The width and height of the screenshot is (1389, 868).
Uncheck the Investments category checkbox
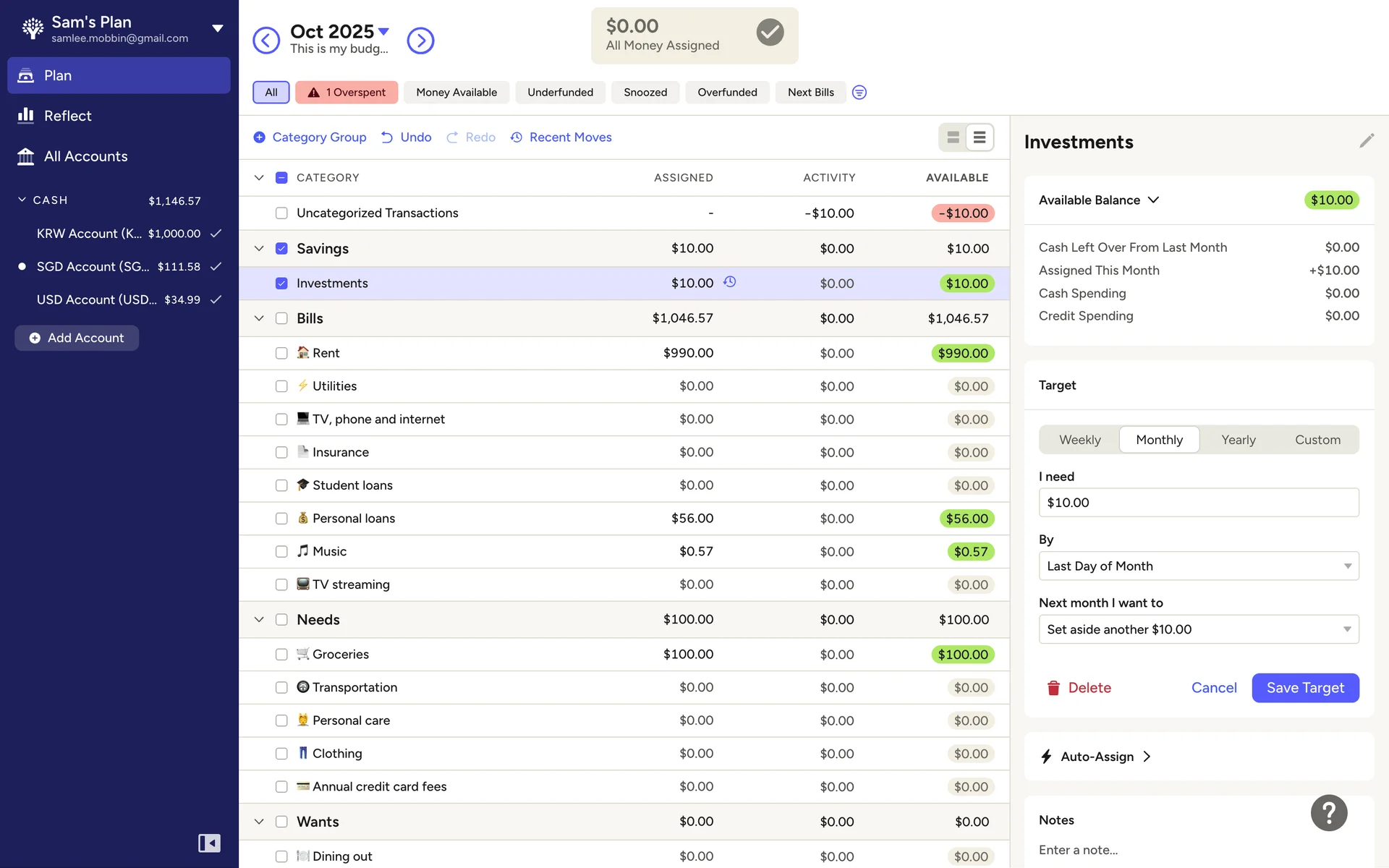click(281, 284)
